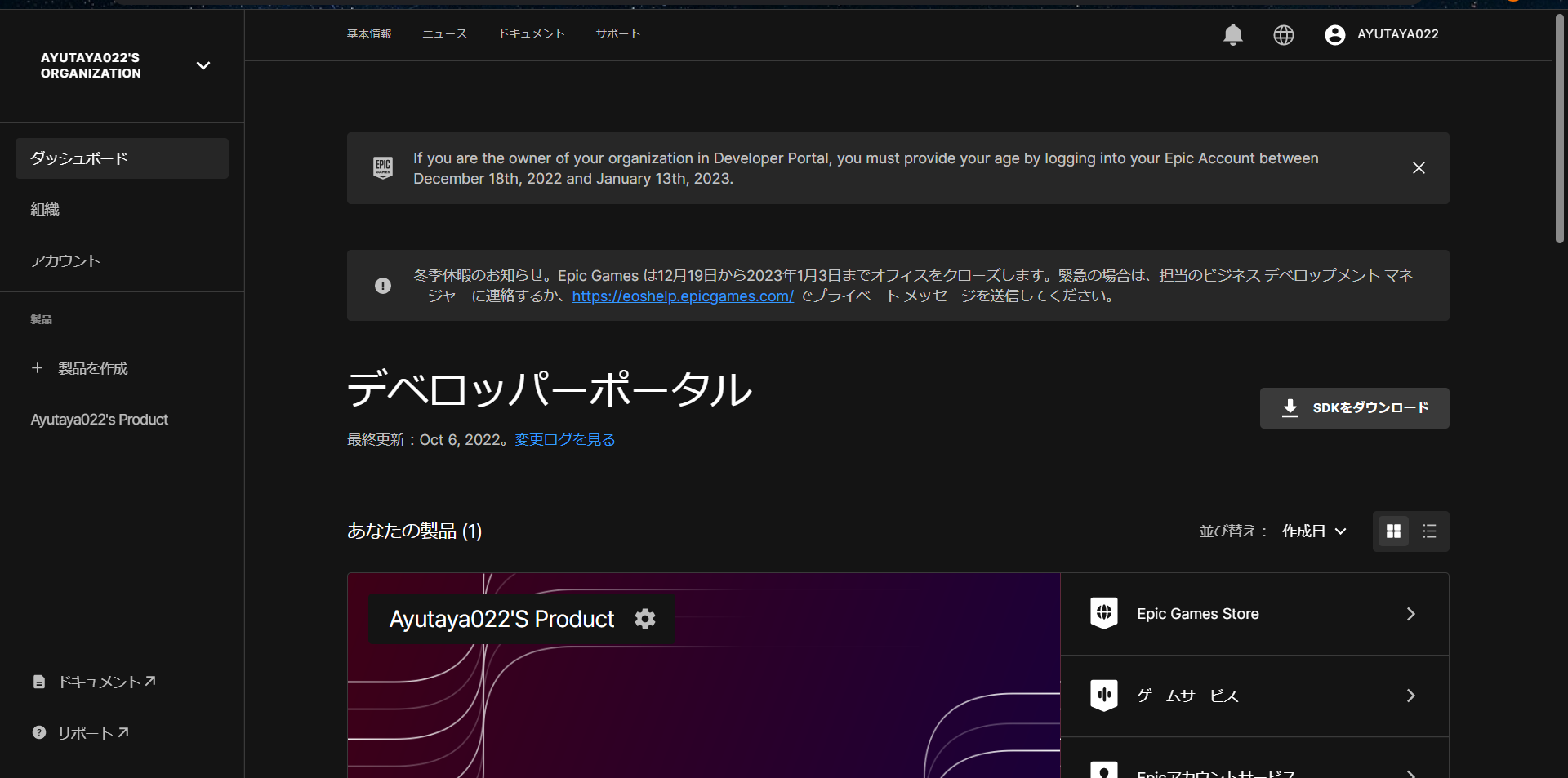
Task: Open the 作成日 sort dropdown
Action: pos(1312,531)
